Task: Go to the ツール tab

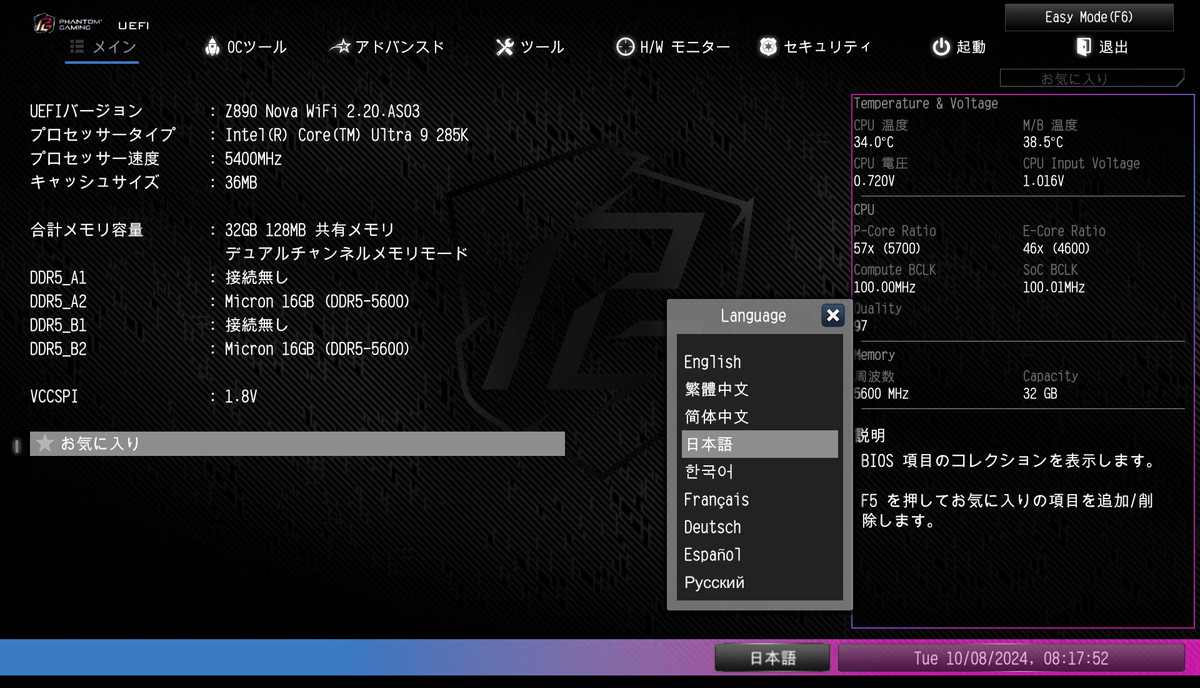Action: click(x=530, y=47)
